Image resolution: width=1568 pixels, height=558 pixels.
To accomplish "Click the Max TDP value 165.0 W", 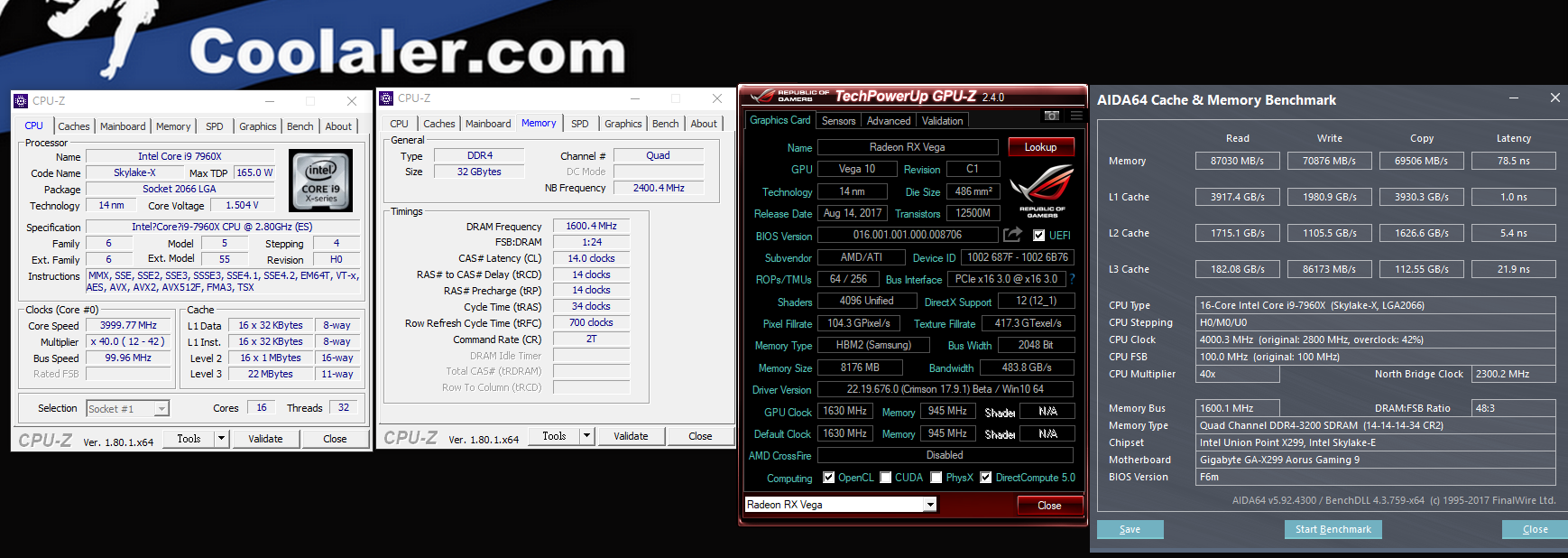I will tap(254, 172).
